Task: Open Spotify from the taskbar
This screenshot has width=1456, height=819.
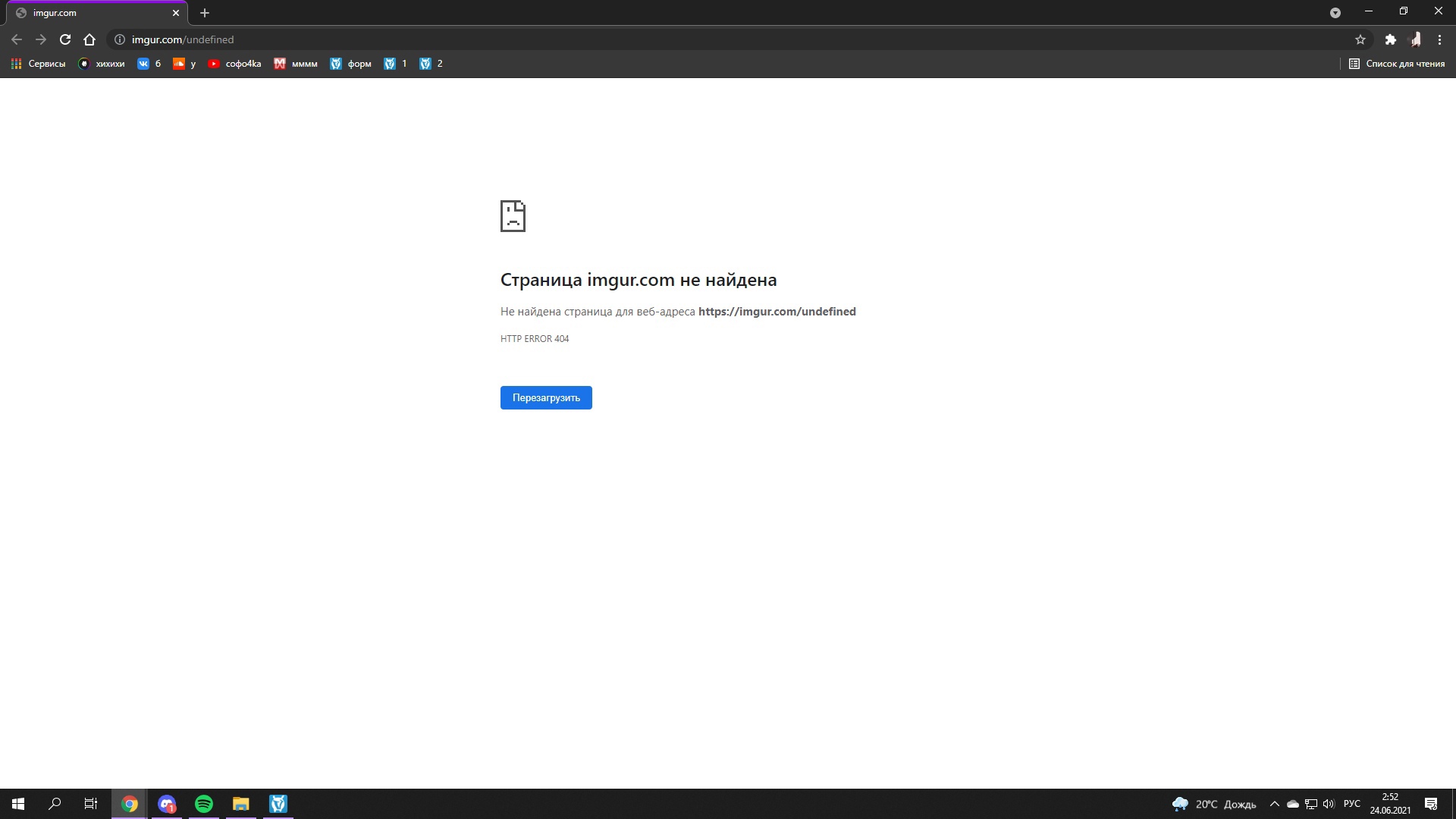Action: click(204, 804)
